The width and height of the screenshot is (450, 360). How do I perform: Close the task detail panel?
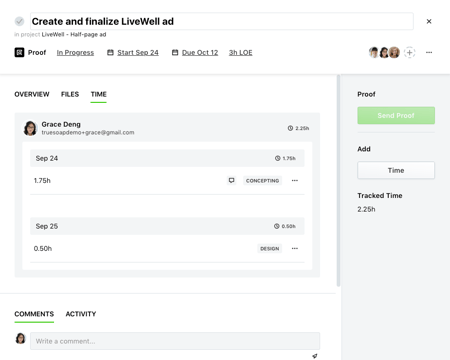(429, 21)
